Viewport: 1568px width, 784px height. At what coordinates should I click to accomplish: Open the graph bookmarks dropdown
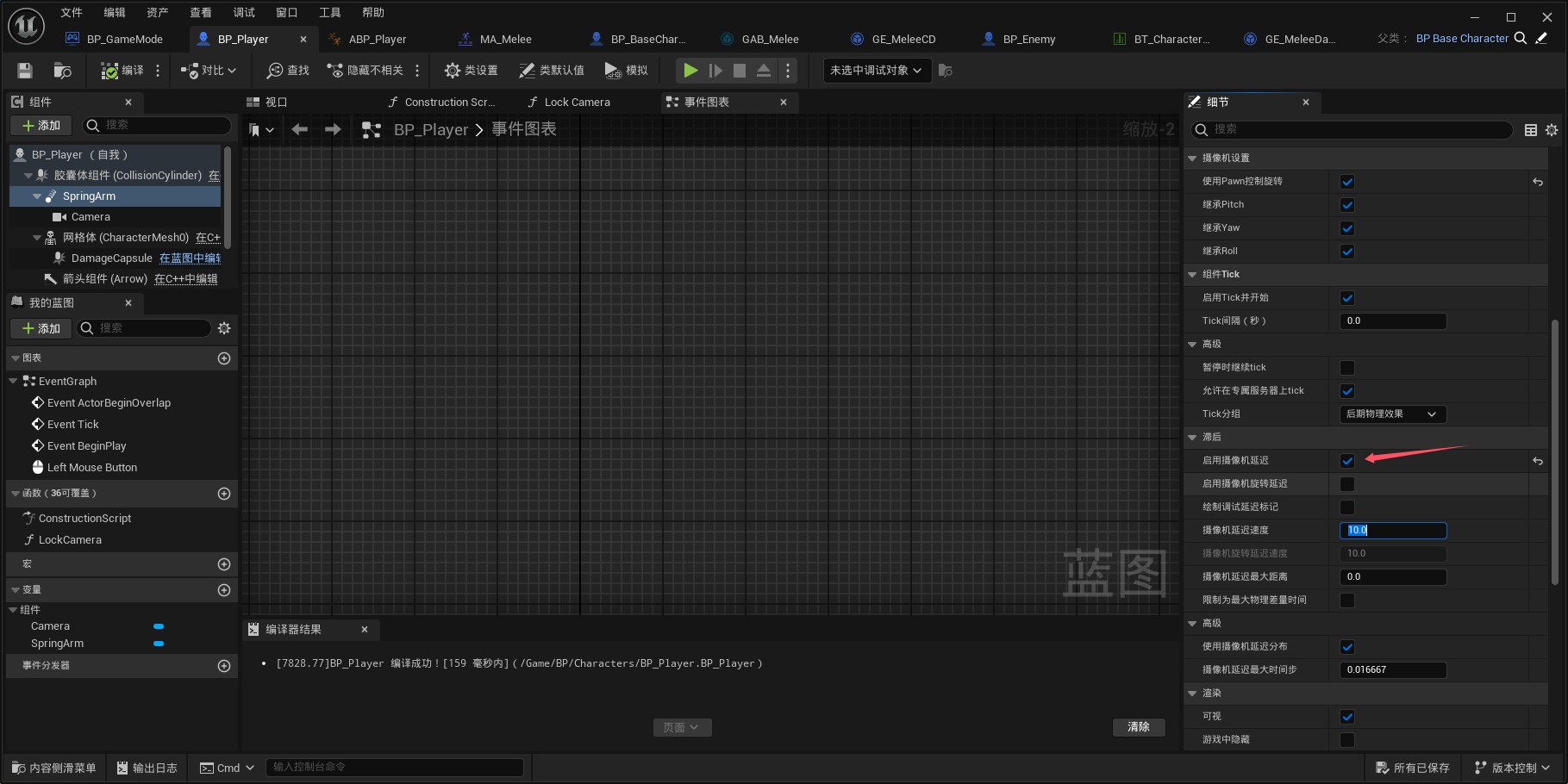(x=261, y=130)
